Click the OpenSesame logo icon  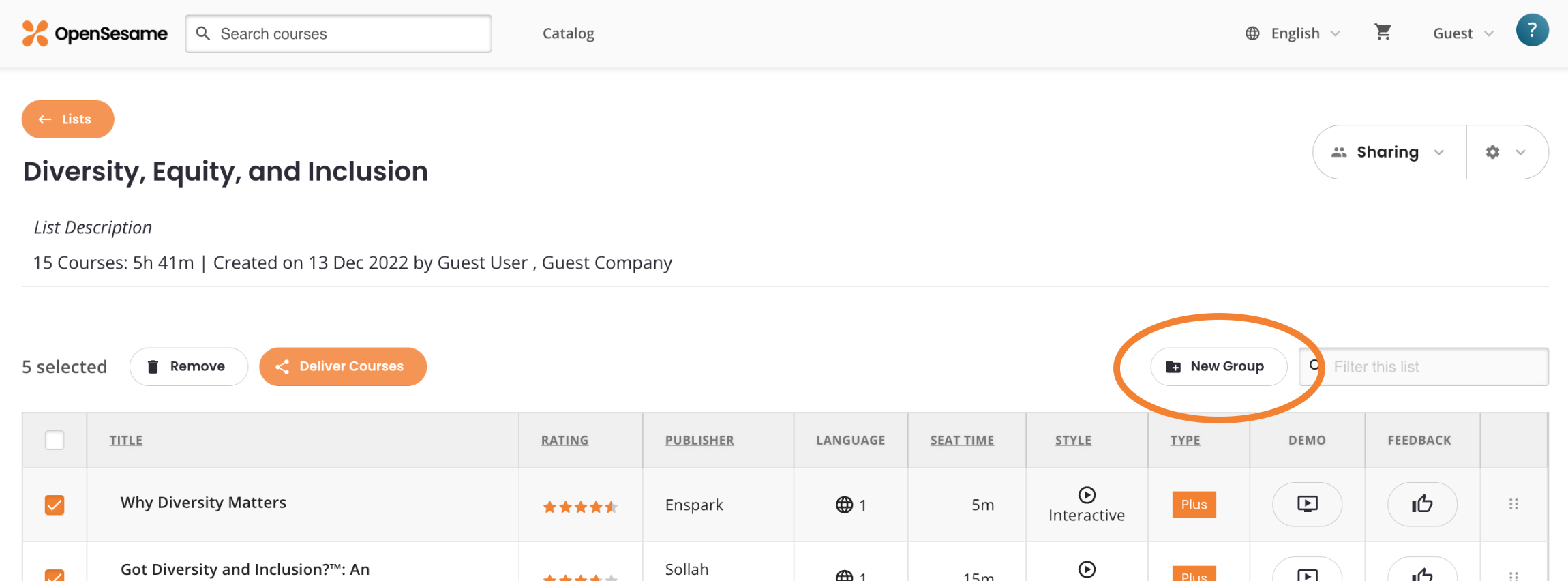tap(33, 32)
